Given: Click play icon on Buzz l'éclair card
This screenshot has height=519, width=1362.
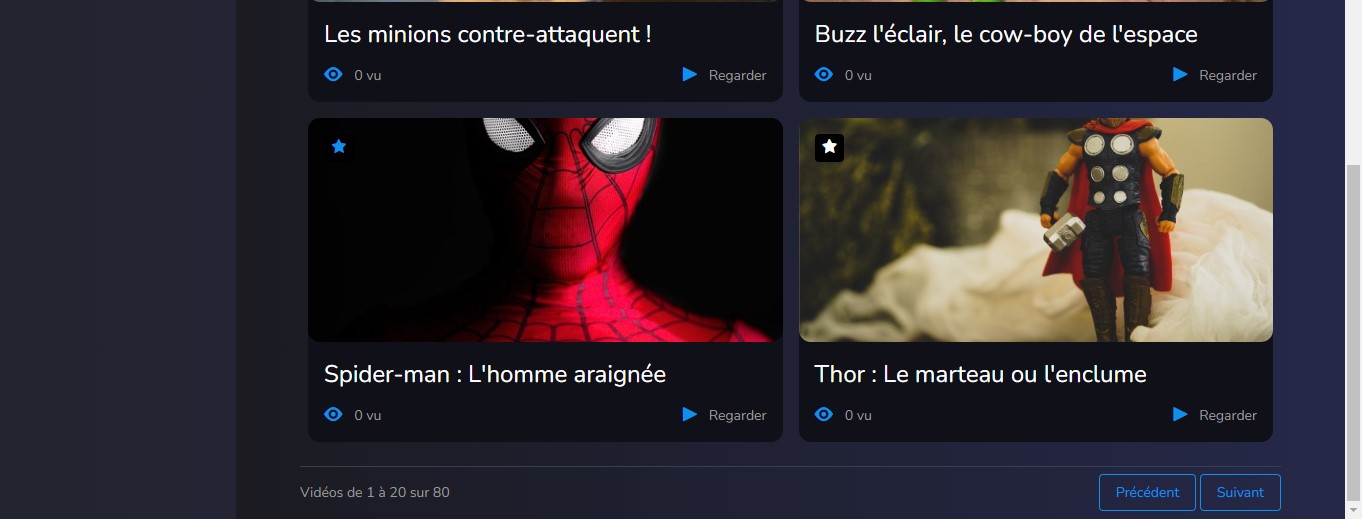Looking at the screenshot, I should 1180,74.
